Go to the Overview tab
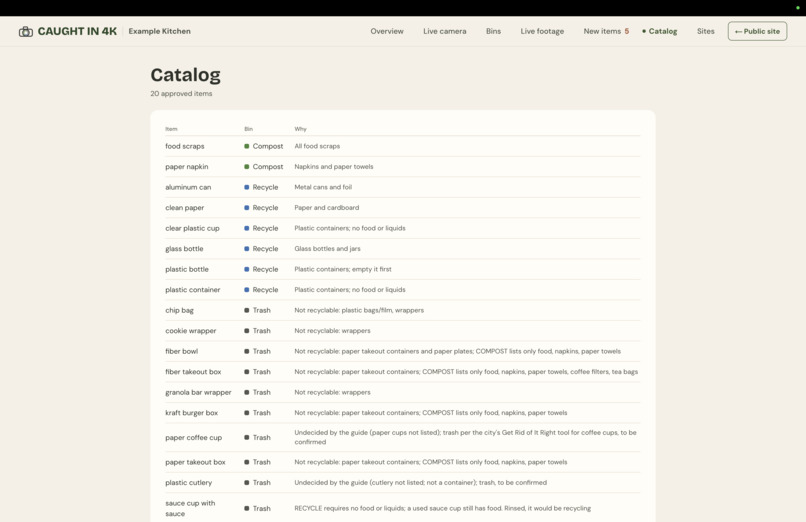Image resolution: width=806 pixels, height=522 pixels. pyautogui.click(x=387, y=31)
